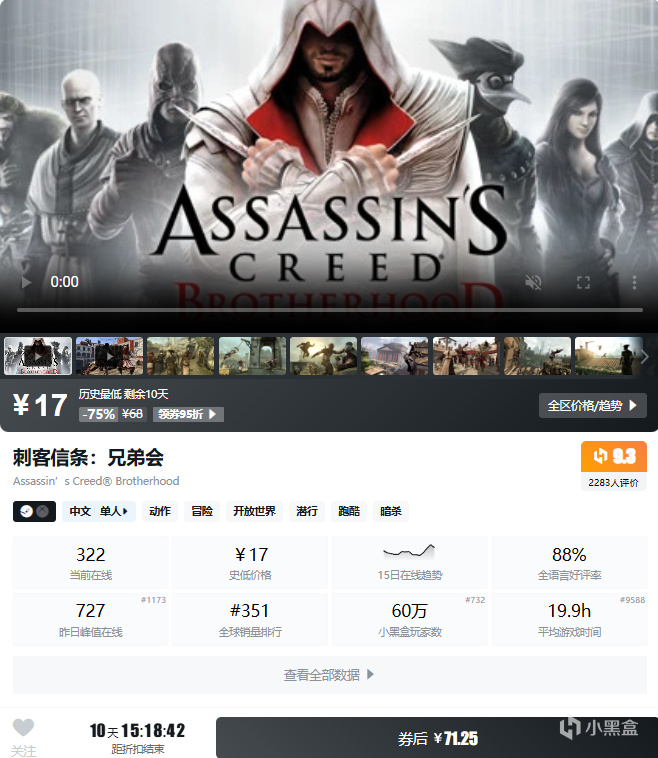Click the video progress bar
Screen dimensions: 658x758
[330, 310]
